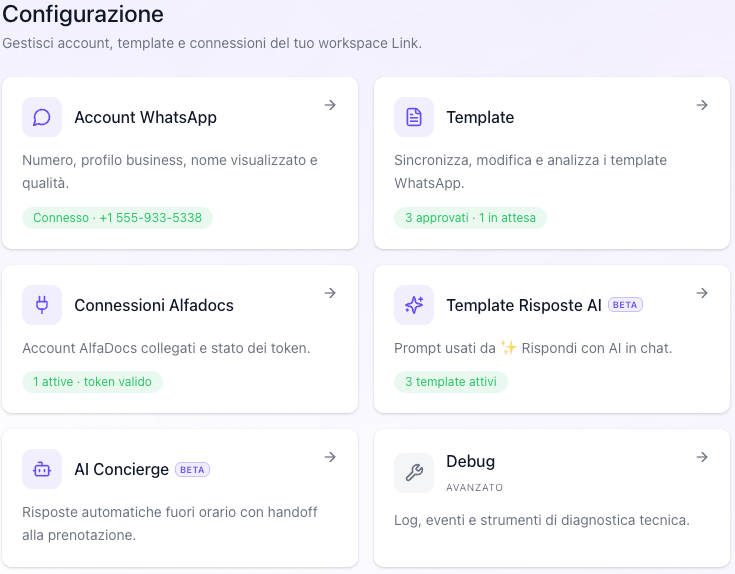Click the '3 template attivi' status badge
This screenshot has width=735, height=574.
450,382
